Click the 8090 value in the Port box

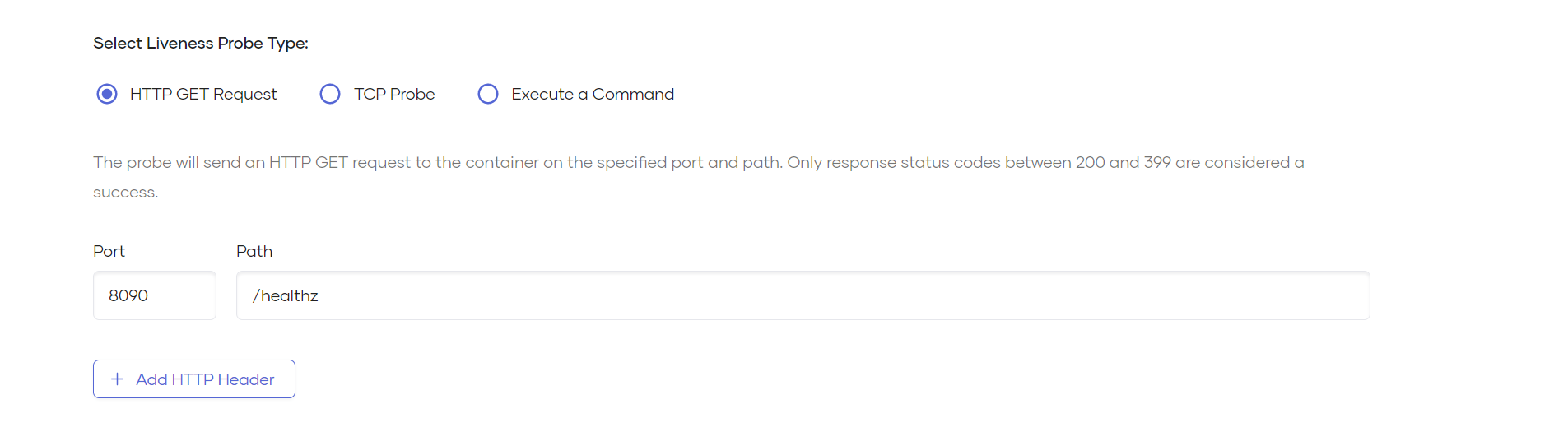(128, 295)
